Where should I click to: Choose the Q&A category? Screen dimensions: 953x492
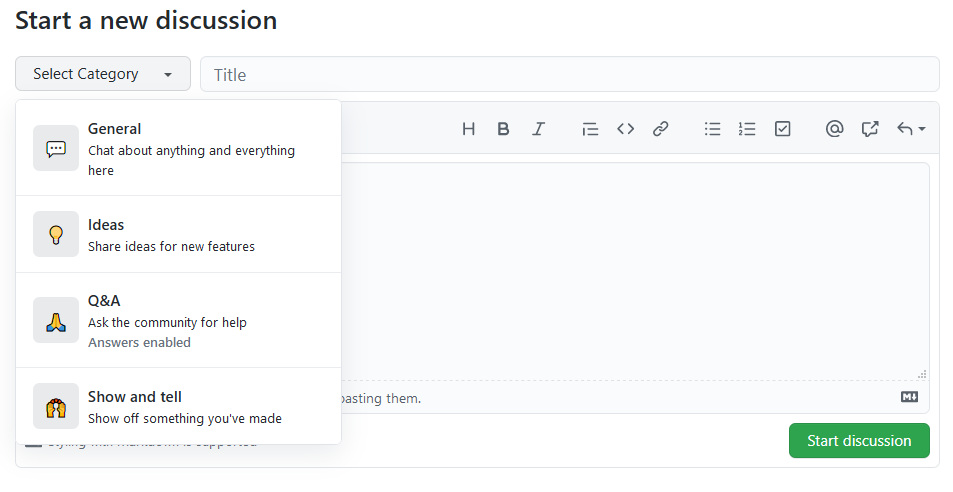[x=179, y=320]
